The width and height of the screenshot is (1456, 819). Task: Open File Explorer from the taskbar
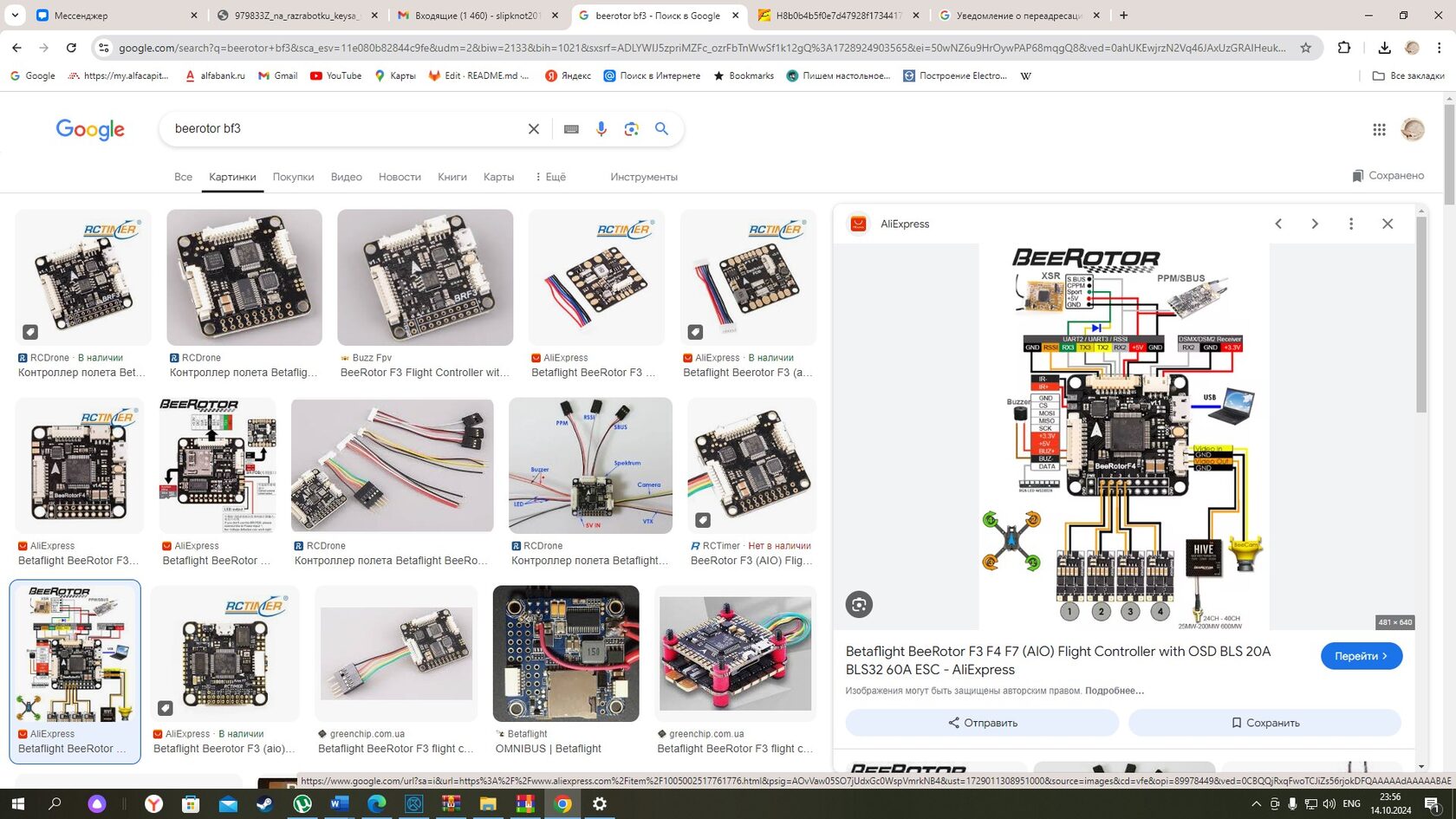[488, 803]
